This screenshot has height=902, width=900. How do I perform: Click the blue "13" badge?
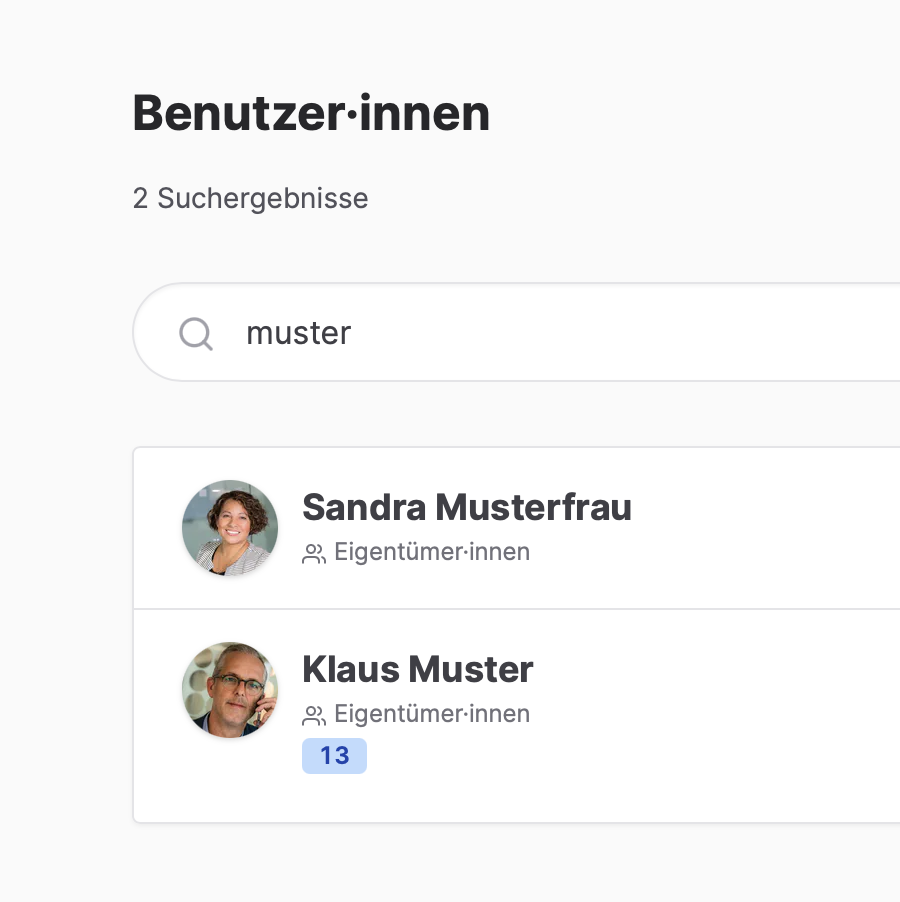pyautogui.click(x=334, y=756)
